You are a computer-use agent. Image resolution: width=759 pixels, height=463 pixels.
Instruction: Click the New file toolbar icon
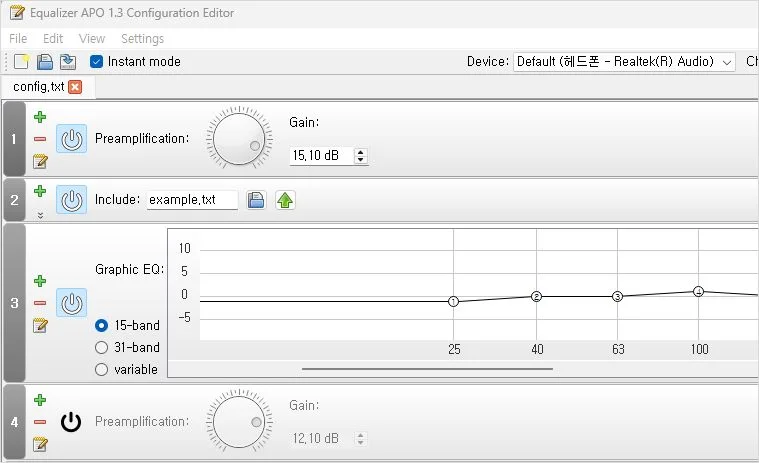pos(21,62)
